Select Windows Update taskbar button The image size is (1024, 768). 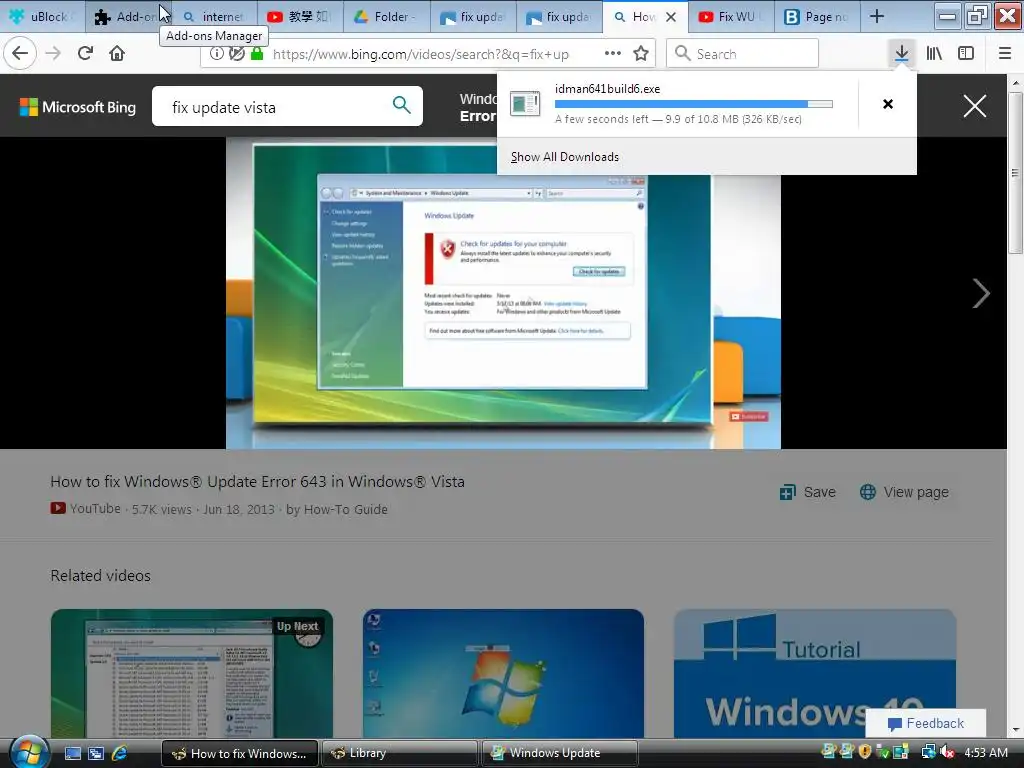pyautogui.click(x=560, y=754)
